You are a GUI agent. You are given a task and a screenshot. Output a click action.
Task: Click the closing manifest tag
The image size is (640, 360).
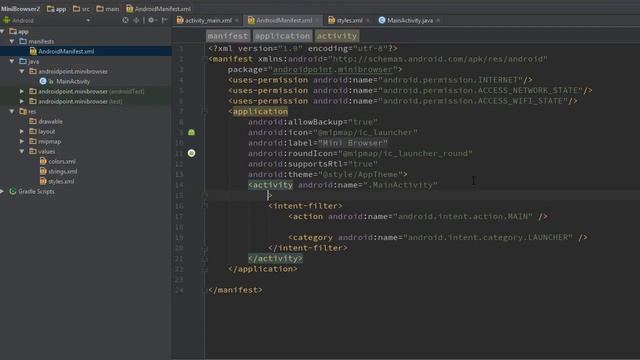(x=235, y=290)
